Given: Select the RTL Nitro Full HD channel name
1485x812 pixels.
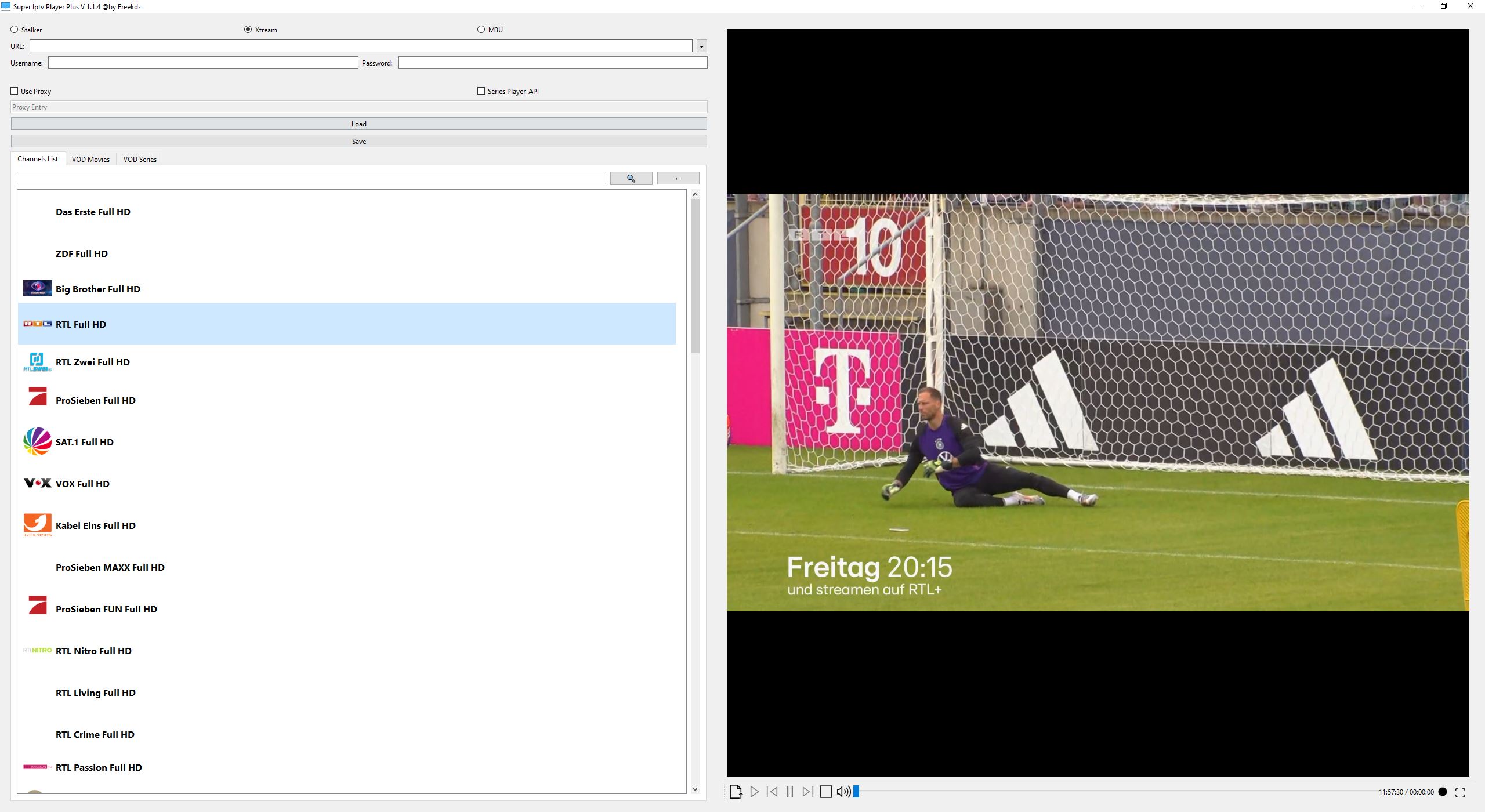Looking at the screenshot, I should [x=93, y=651].
